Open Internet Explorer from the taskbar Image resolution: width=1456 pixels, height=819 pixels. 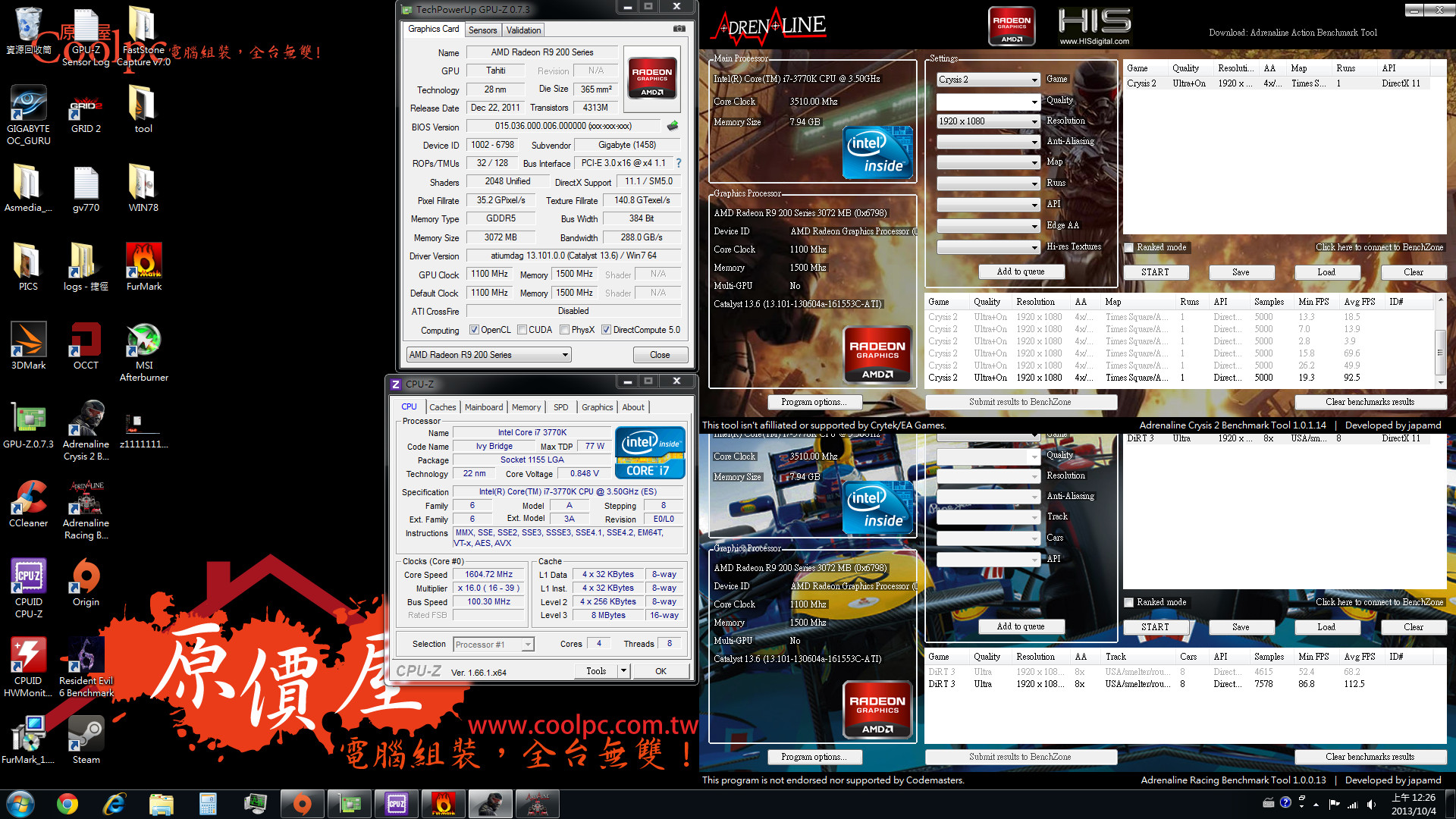[115, 804]
